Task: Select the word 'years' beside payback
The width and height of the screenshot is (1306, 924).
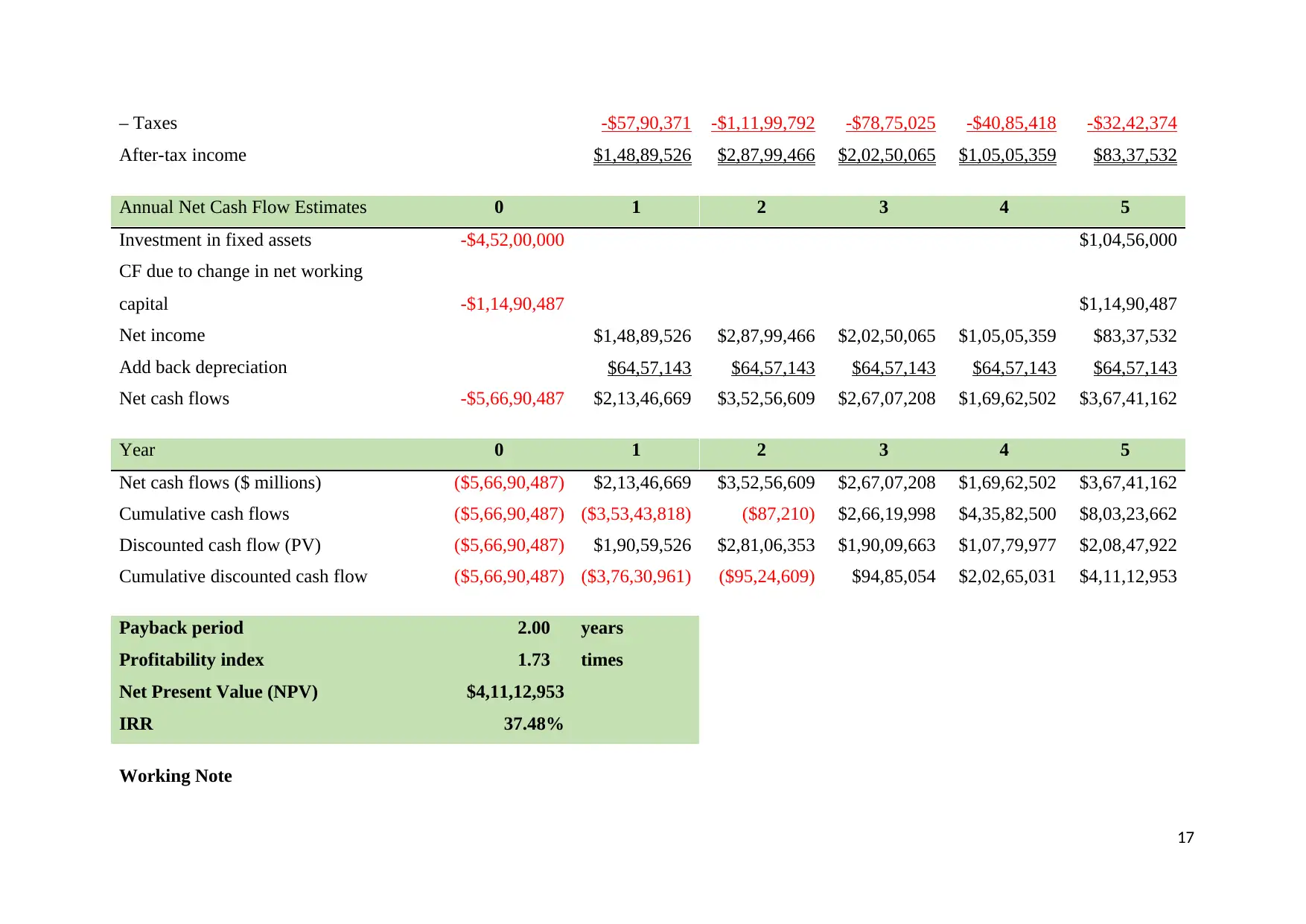Action: pos(602,628)
